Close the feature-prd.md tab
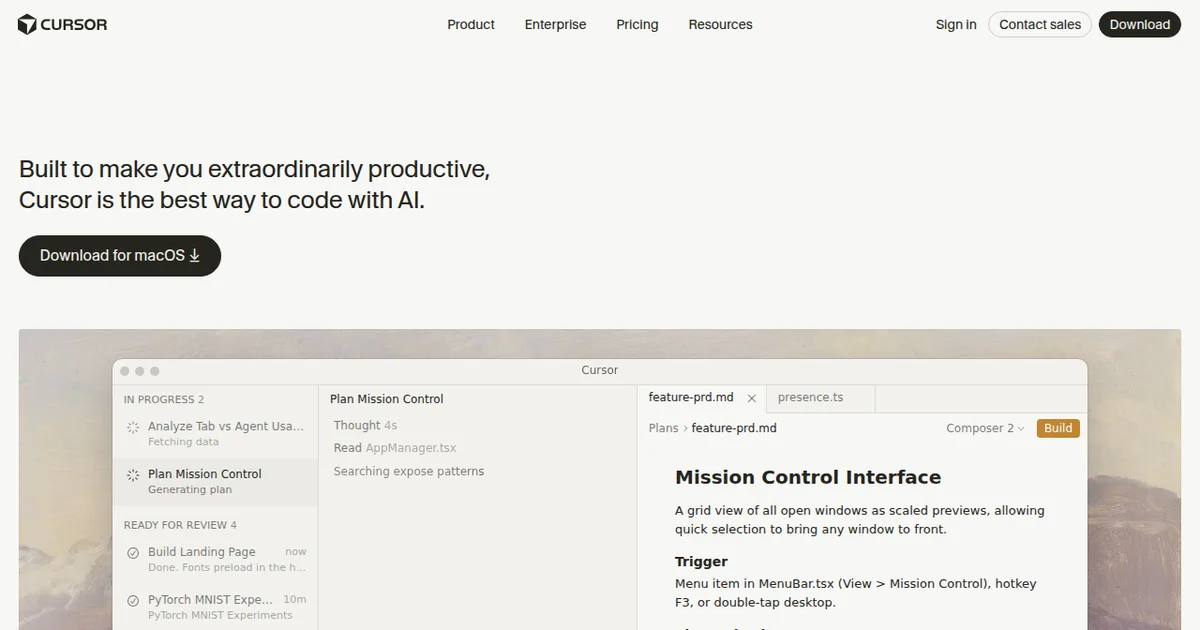 pyautogui.click(x=752, y=398)
